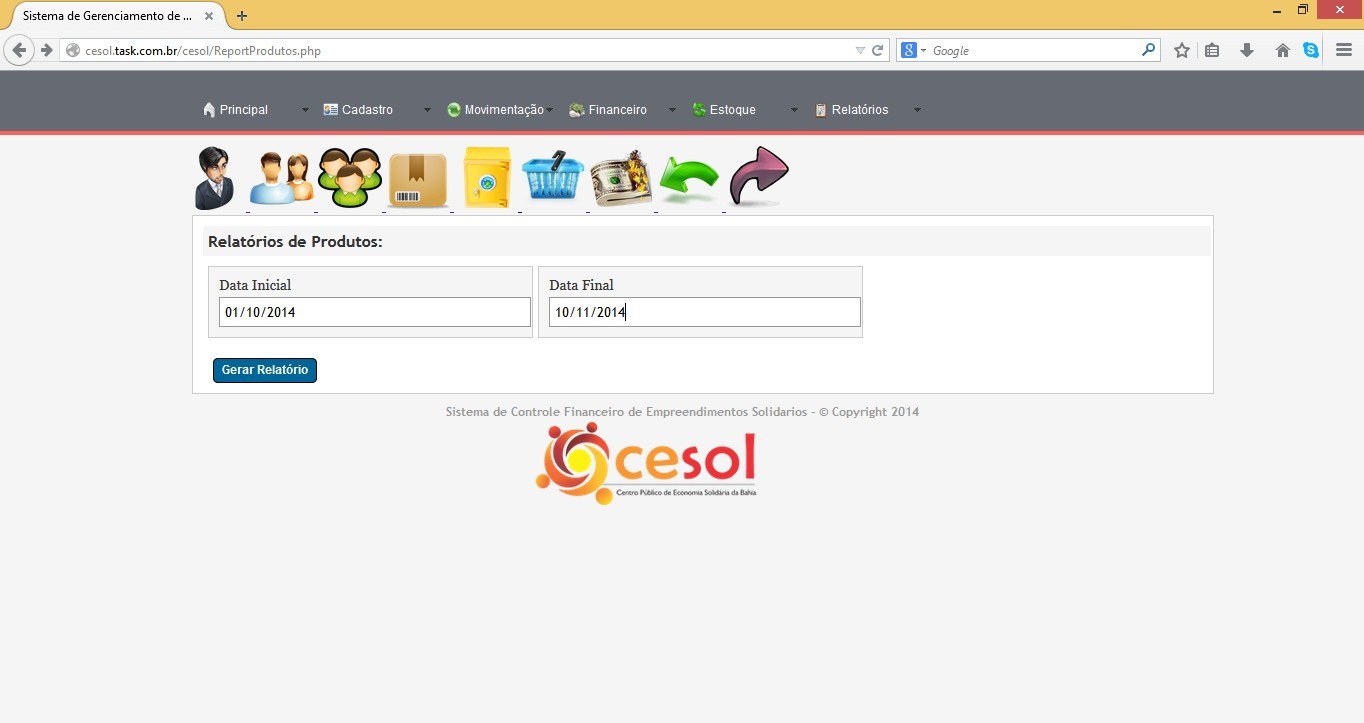Expand the Cadastro menu dropdown arrow
Image resolution: width=1364 pixels, height=723 pixels.
coord(427,110)
